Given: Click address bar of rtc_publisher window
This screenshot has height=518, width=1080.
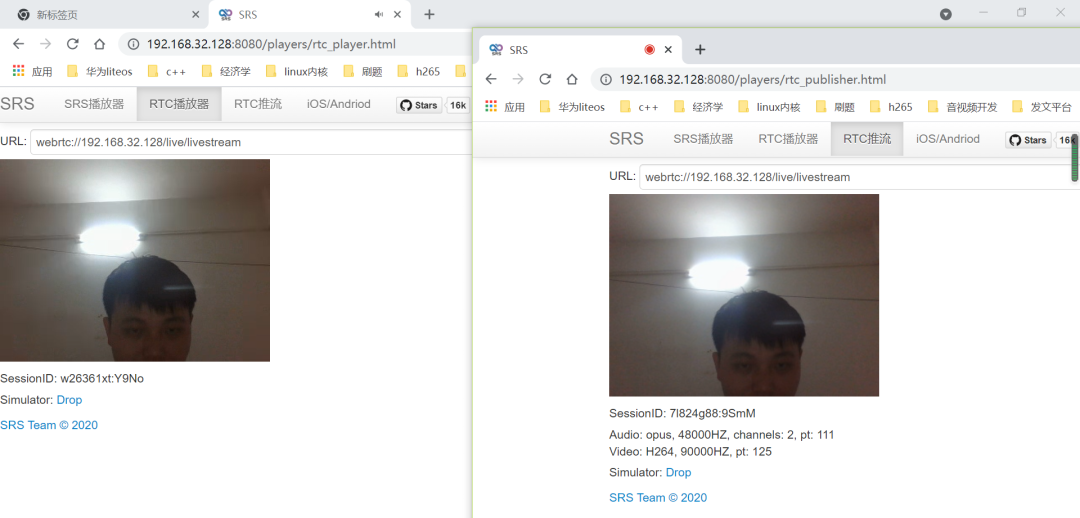Looking at the screenshot, I should pos(835,79).
